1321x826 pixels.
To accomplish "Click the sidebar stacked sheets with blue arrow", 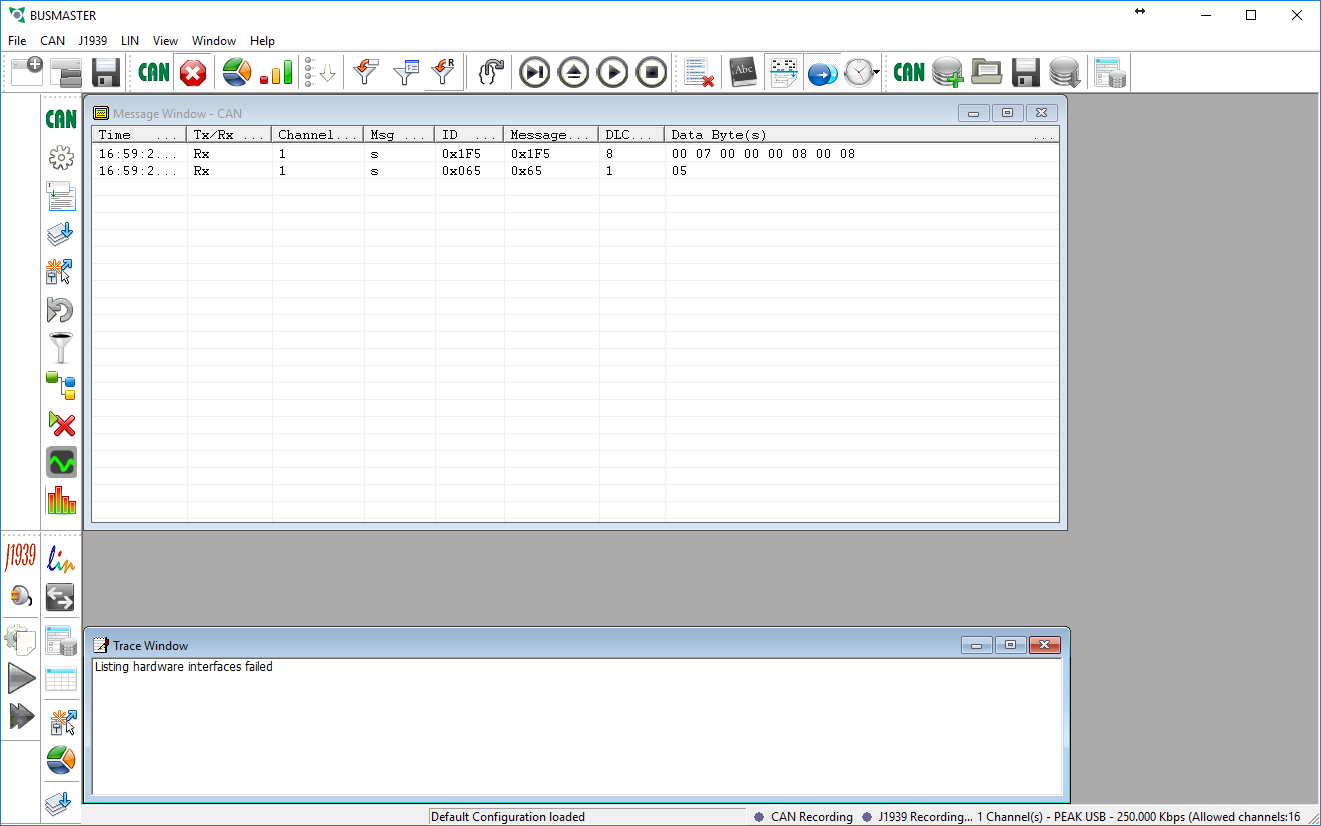I will [62, 234].
